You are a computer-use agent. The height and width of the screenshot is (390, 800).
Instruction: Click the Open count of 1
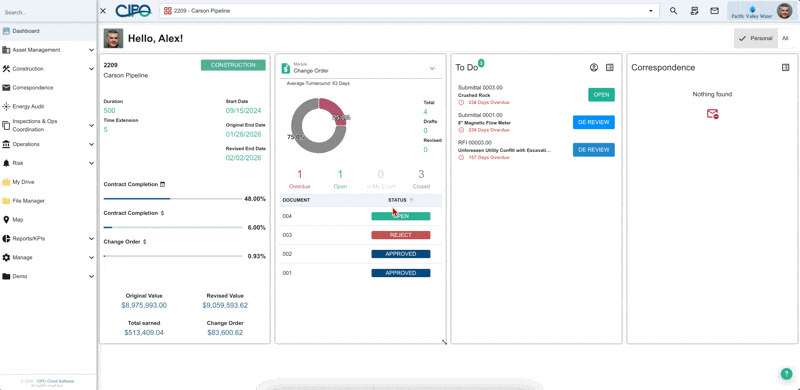click(340, 175)
